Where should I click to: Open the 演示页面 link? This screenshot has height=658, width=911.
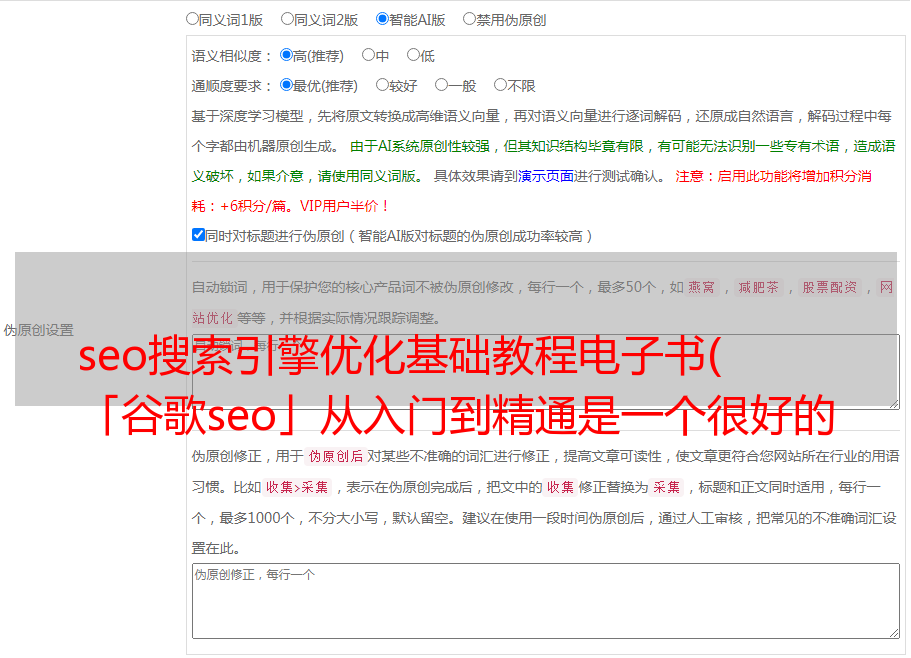tap(545, 176)
